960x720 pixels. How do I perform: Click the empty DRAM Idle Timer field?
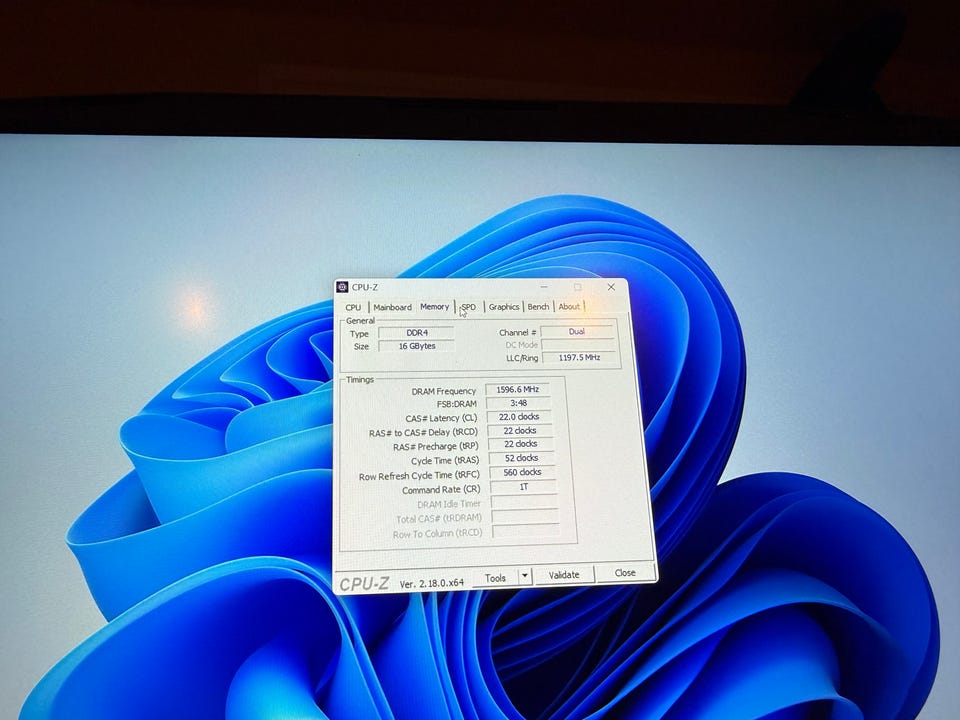(524, 501)
